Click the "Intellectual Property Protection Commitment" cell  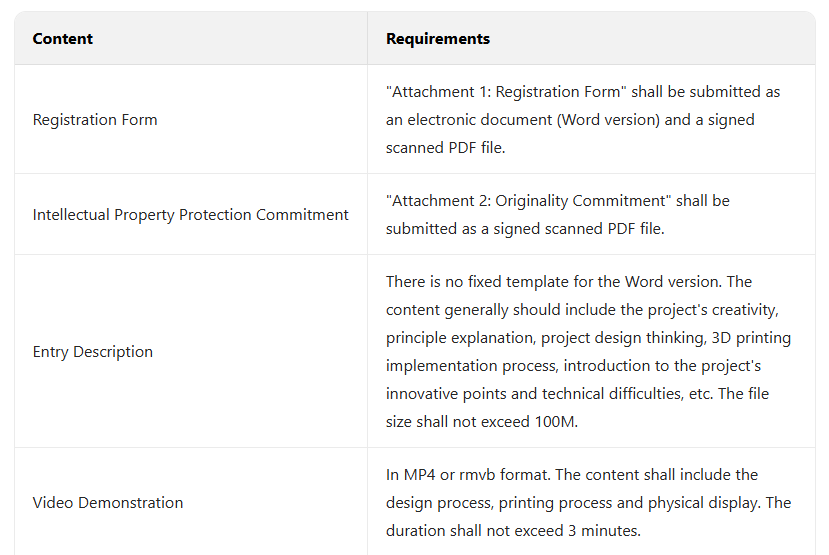(191, 215)
